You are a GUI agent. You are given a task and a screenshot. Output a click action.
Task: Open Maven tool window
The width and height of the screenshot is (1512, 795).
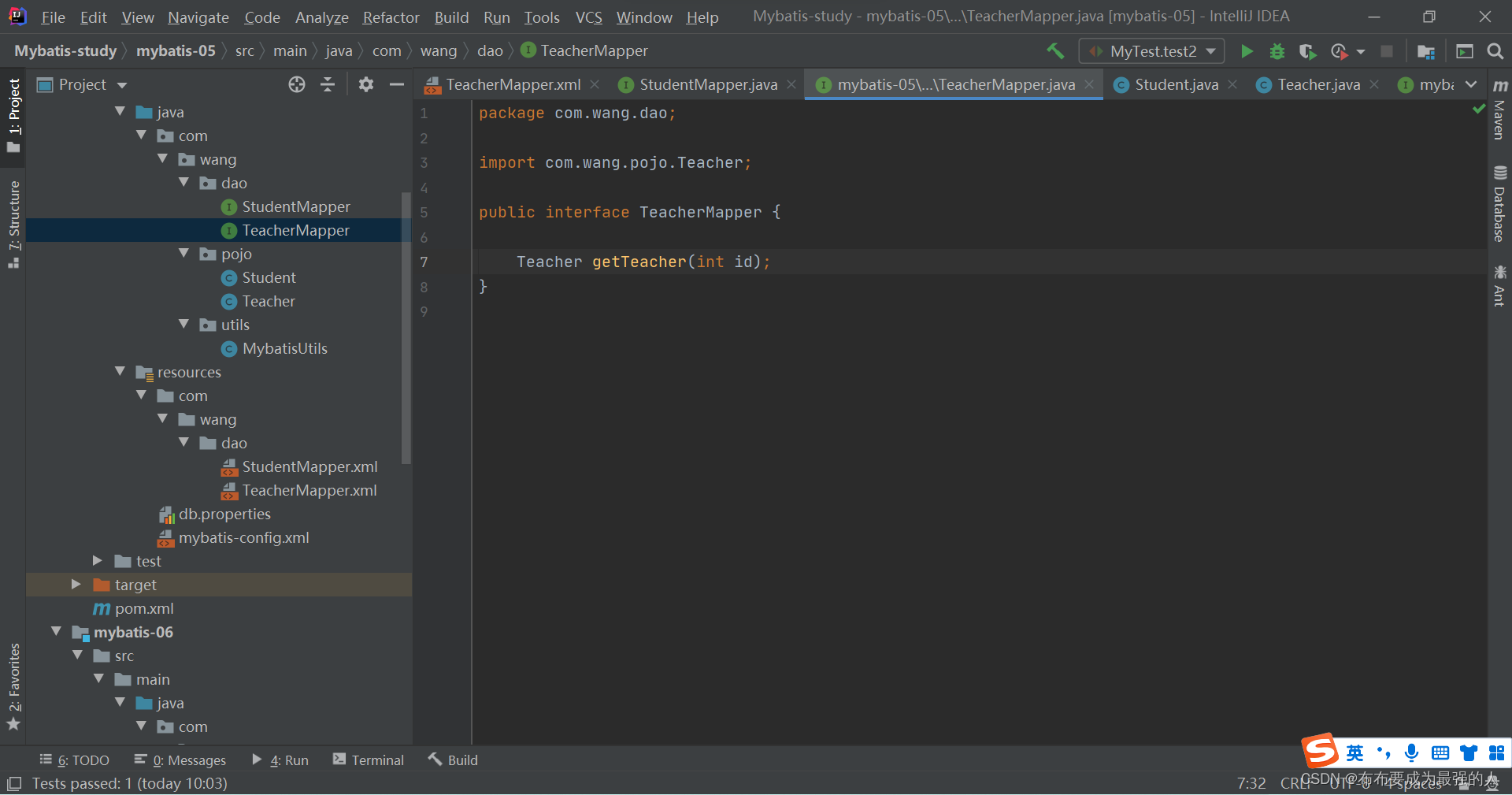1499,109
